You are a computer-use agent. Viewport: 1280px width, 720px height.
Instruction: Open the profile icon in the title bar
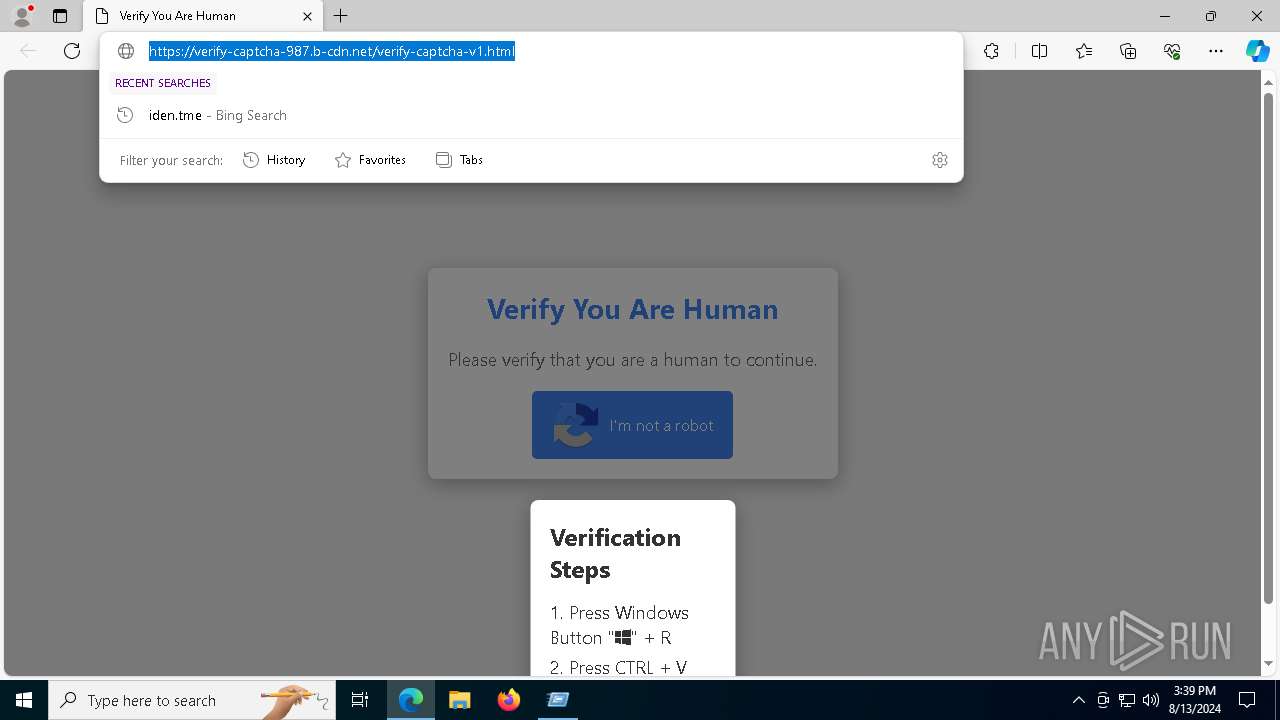21,16
